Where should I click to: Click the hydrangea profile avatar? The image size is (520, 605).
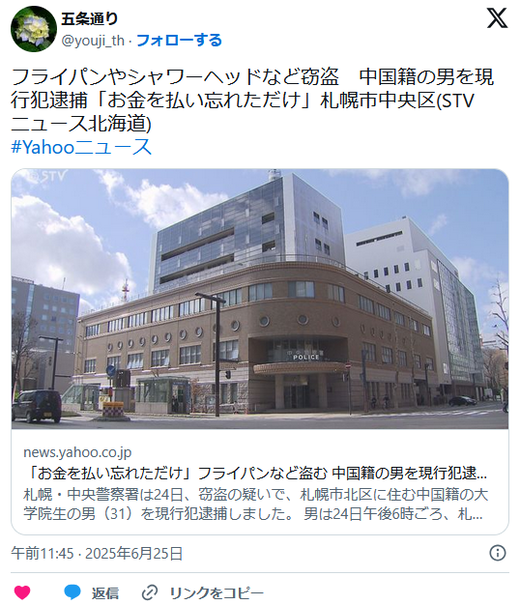point(34,29)
